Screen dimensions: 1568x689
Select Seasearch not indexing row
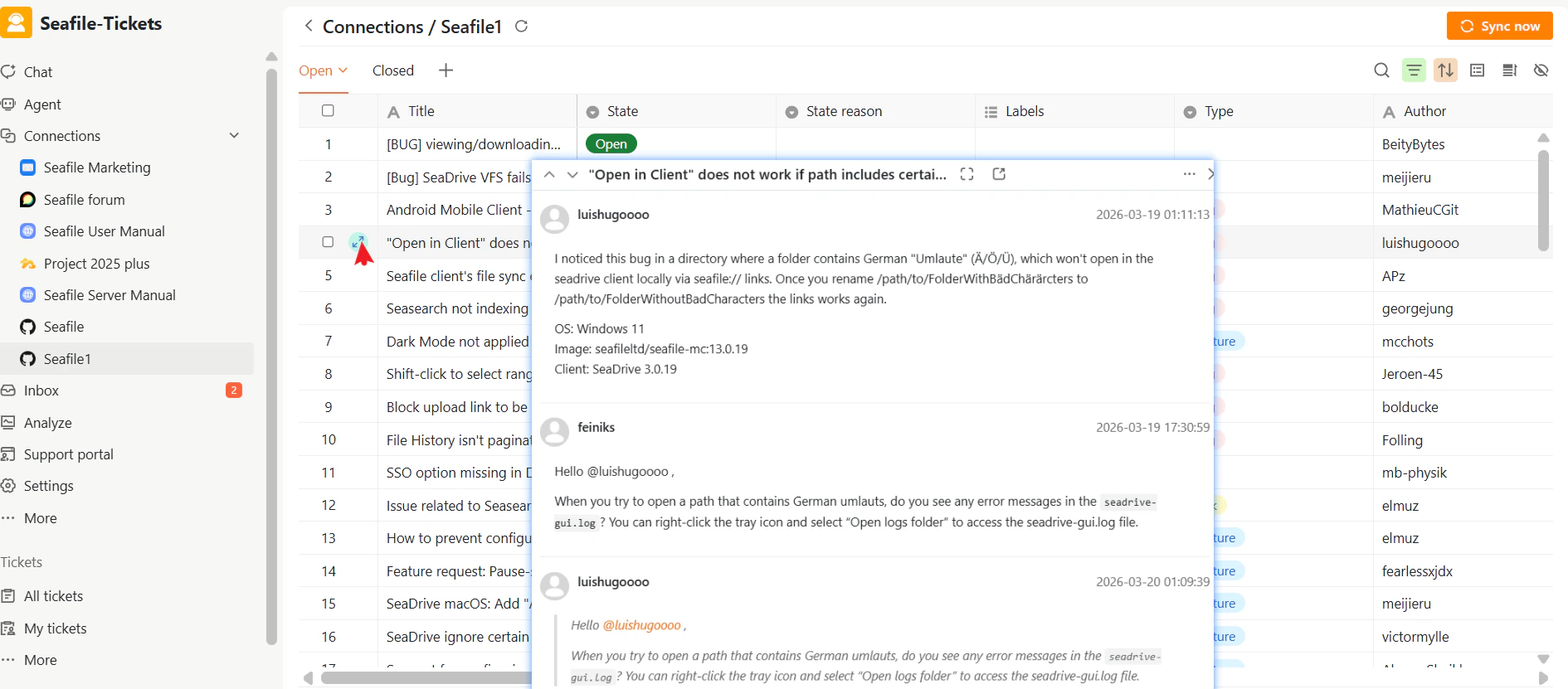click(x=457, y=308)
